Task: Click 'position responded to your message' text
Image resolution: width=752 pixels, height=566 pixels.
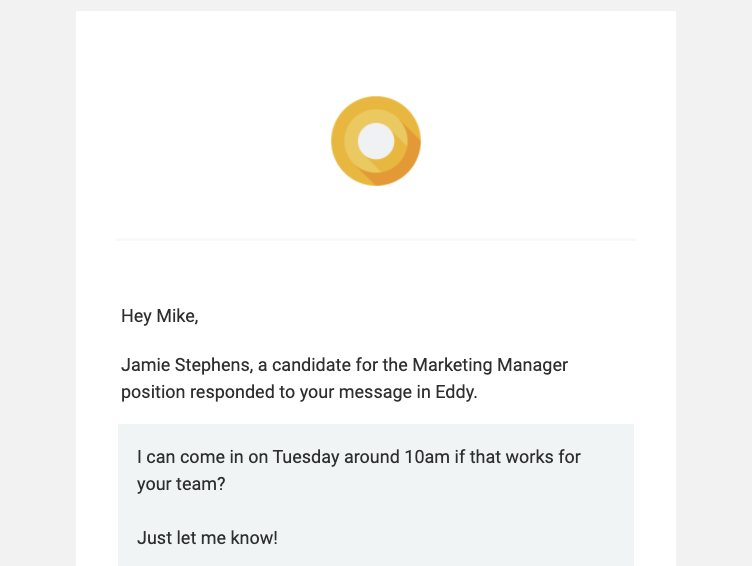Action: coord(268,392)
